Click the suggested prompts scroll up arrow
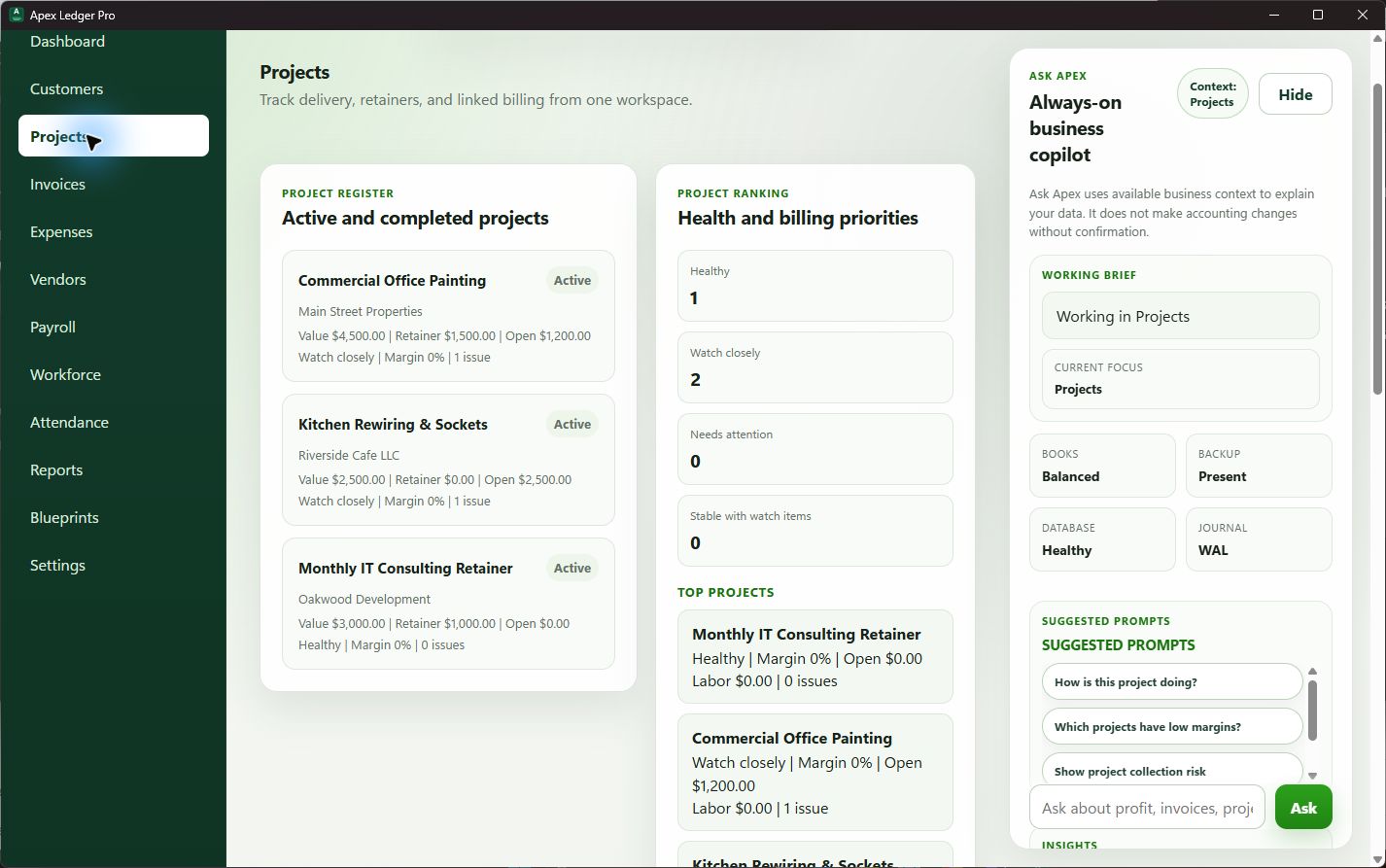The width and height of the screenshot is (1386, 868). pos(1312,672)
